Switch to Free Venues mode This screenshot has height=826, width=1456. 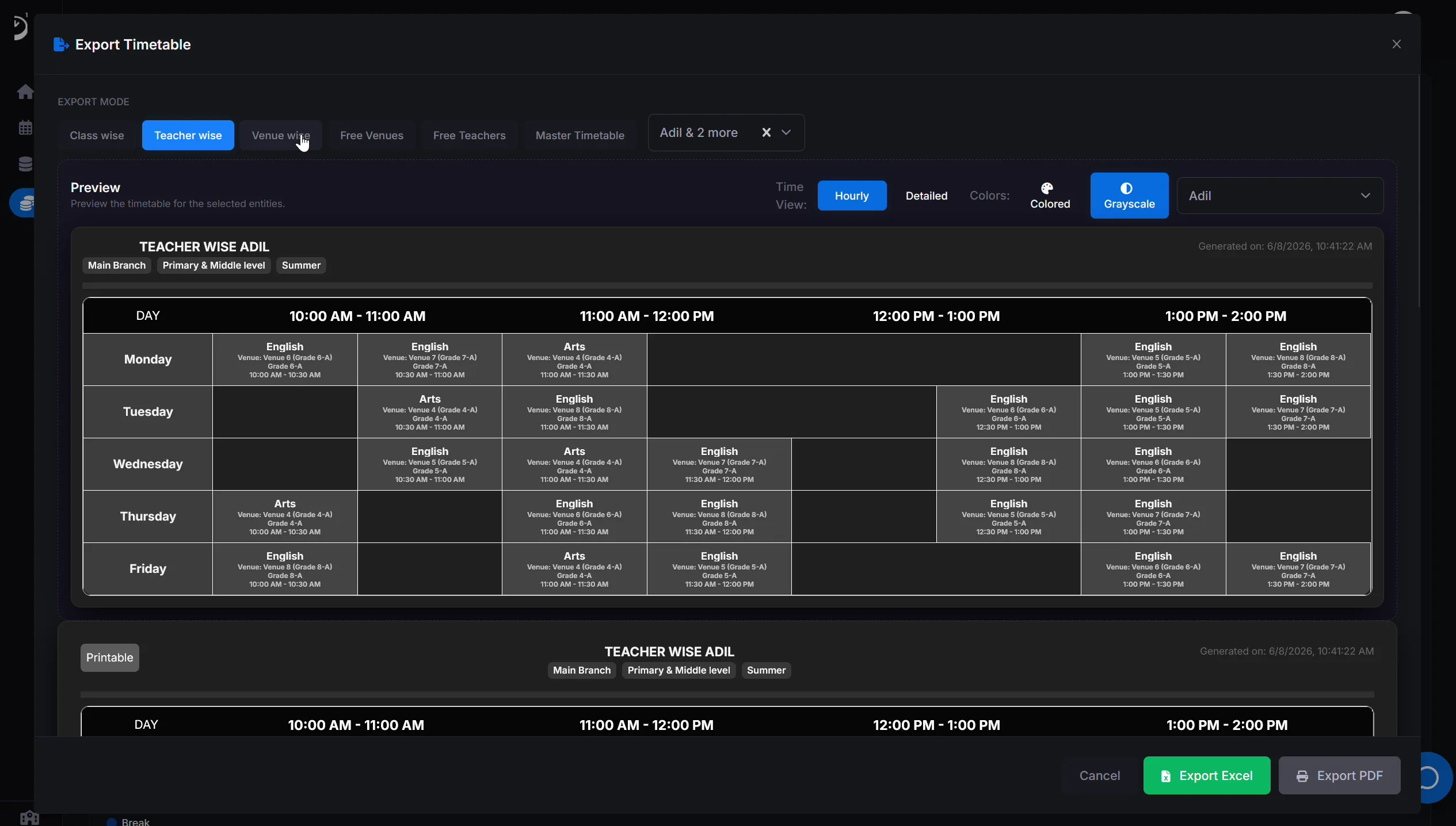(371, 135)
